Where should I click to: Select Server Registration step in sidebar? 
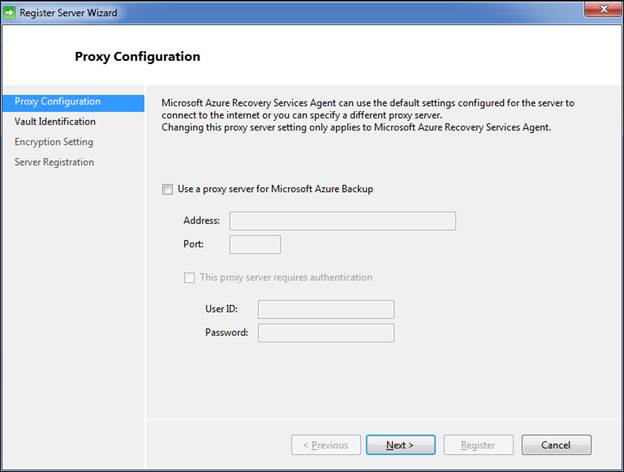(54, 162)
